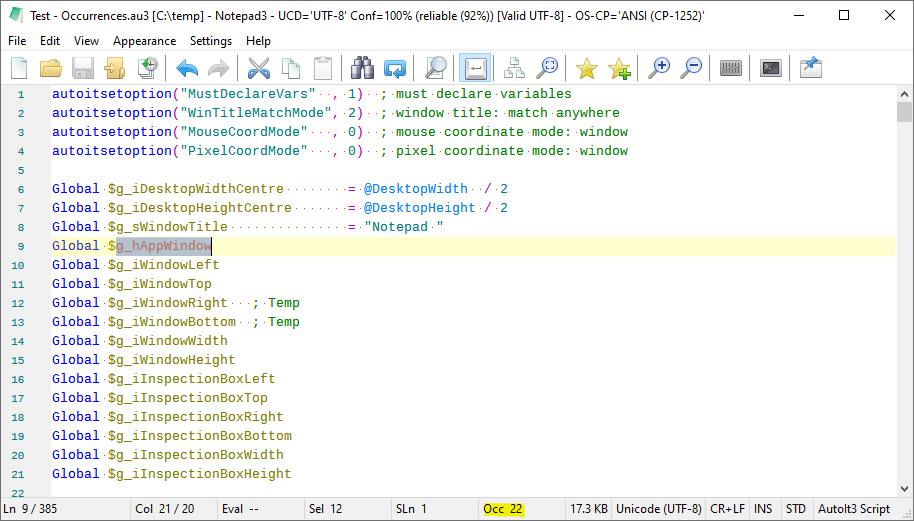The height and width of the screenshot is (521, 914).
Task: Click the scrollbar down arrow
Action: pos(904,489)
